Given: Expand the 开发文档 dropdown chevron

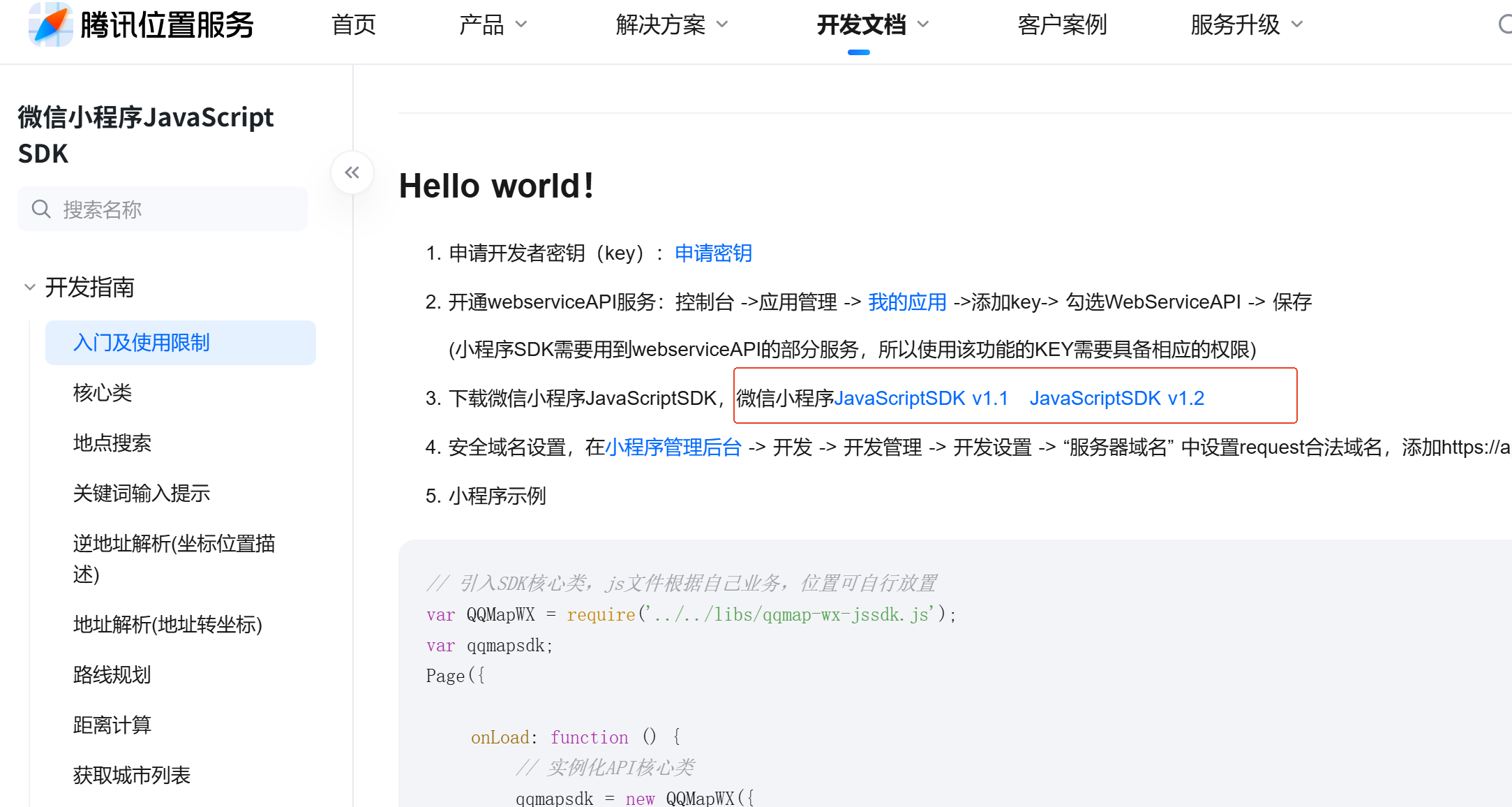Looking at the screenshot, I should pyautogui.click(x=923, y=24).
